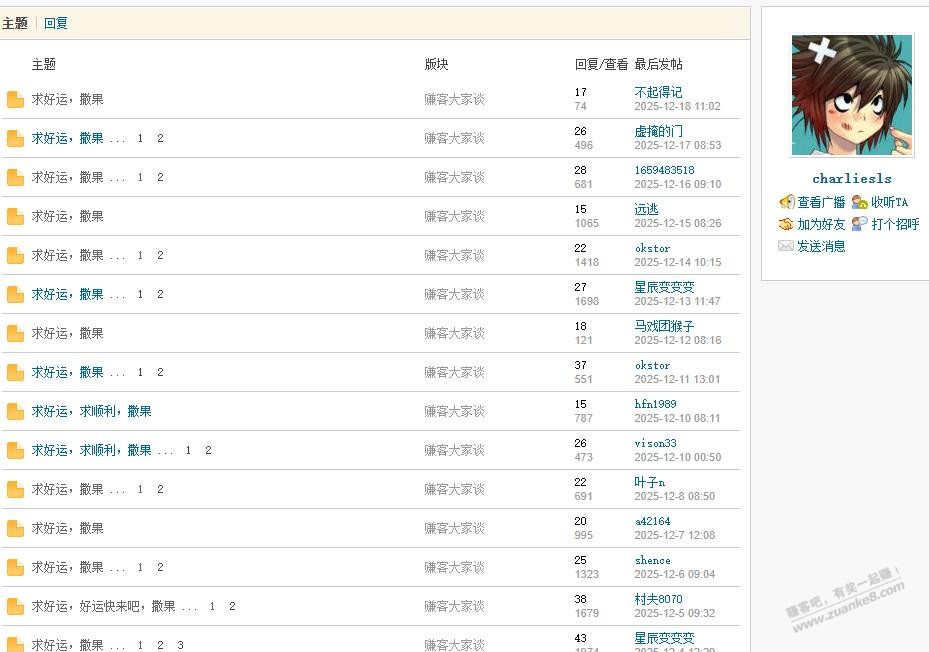Image resolution: width=929 pixels, height=652 pixels.
Task: Open the charliesls username link
Action: pyautogui.click(x=851, y=179)
